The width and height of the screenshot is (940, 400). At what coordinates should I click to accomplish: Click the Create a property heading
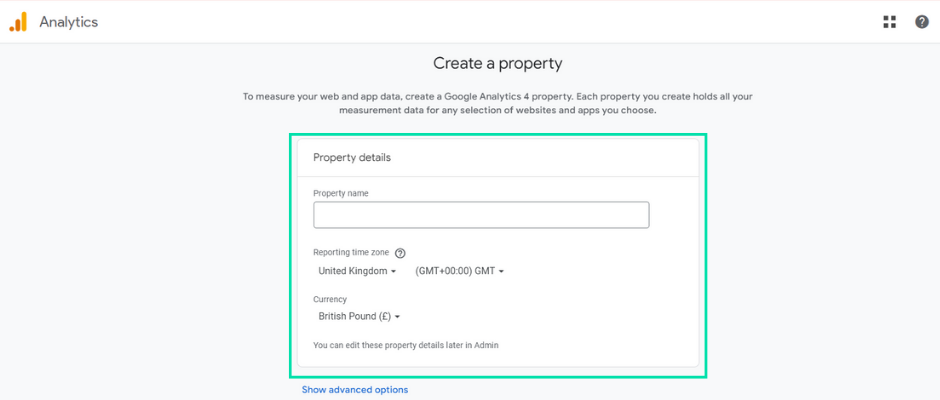pos(498,63)
